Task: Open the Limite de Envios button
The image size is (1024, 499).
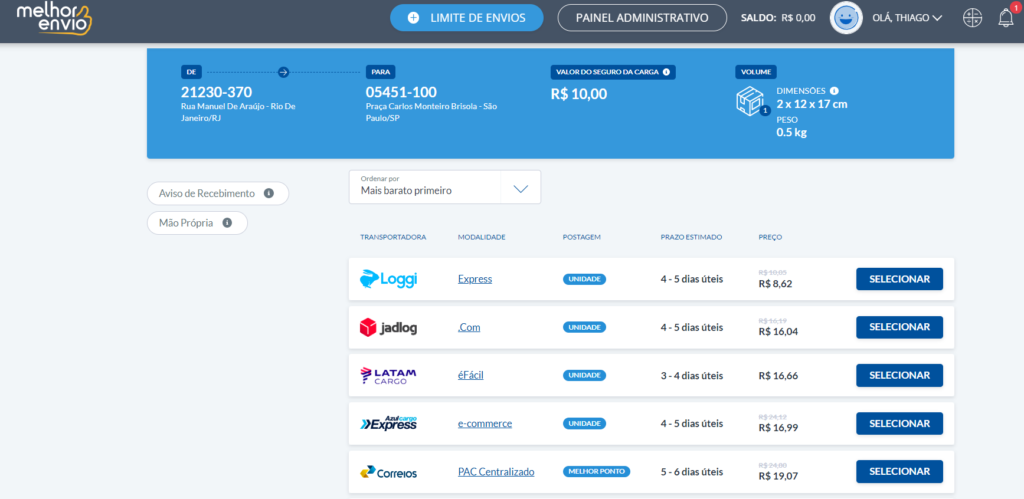Action: [466, 18]
